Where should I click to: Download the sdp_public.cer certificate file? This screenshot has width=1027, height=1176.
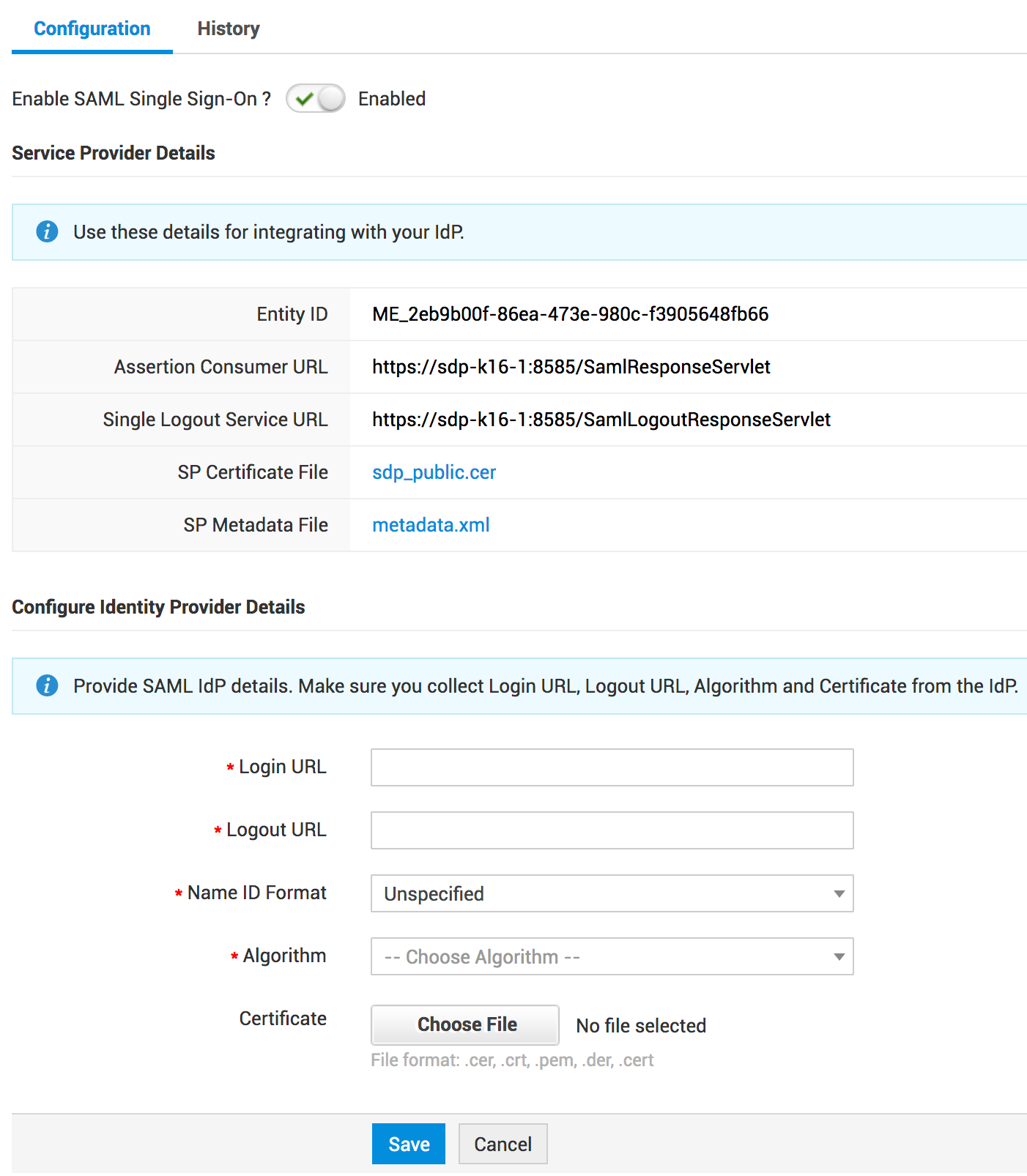[434, 472]
